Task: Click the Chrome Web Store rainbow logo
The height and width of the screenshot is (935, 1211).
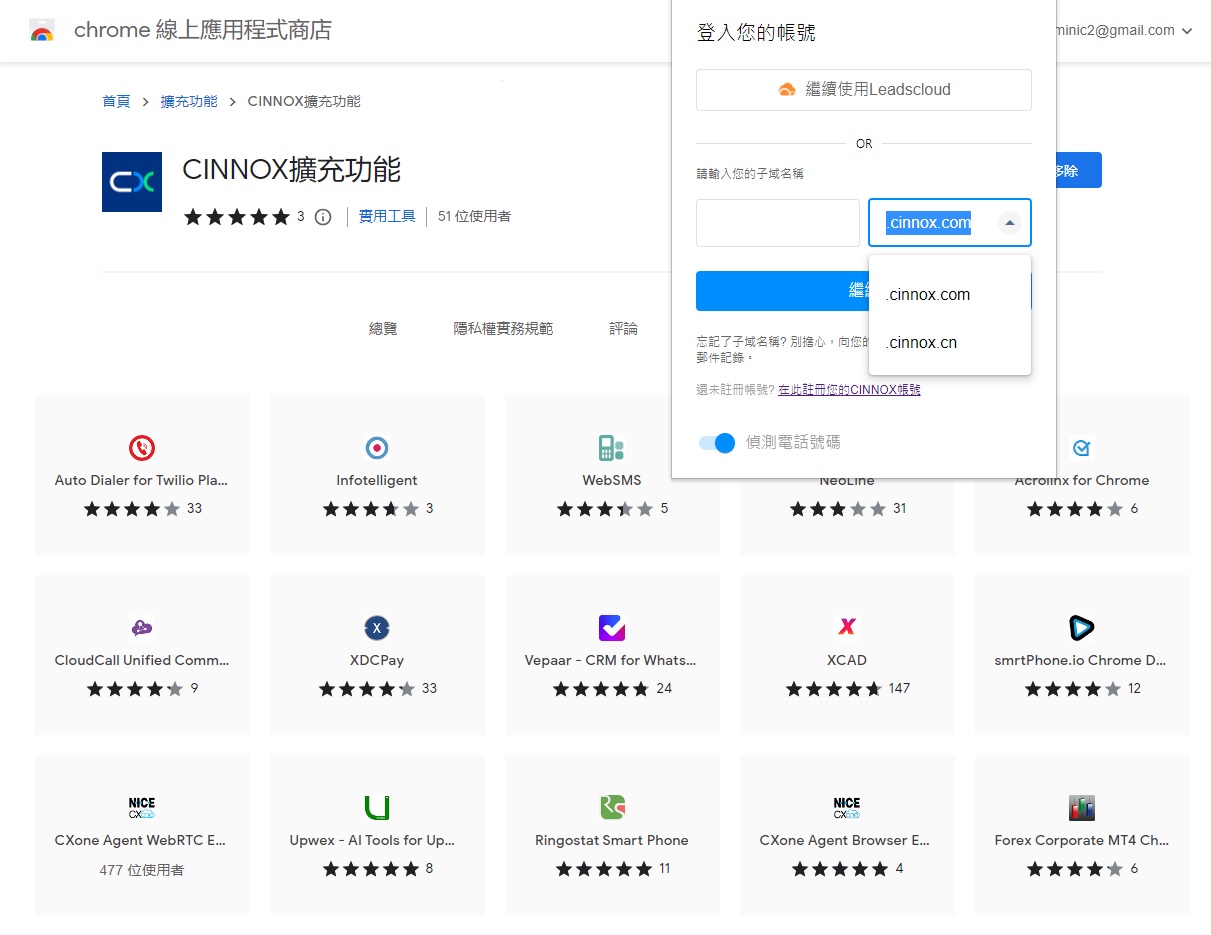Action: click(42, 31)
